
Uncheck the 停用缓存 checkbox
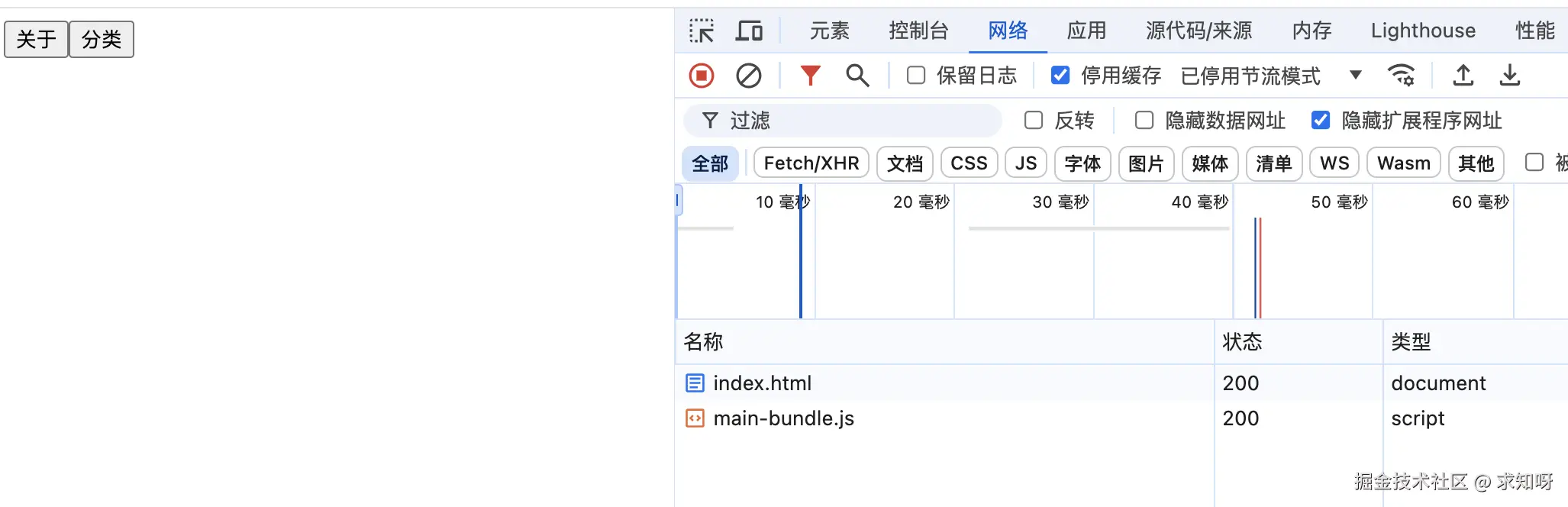tap(1060, 75)
